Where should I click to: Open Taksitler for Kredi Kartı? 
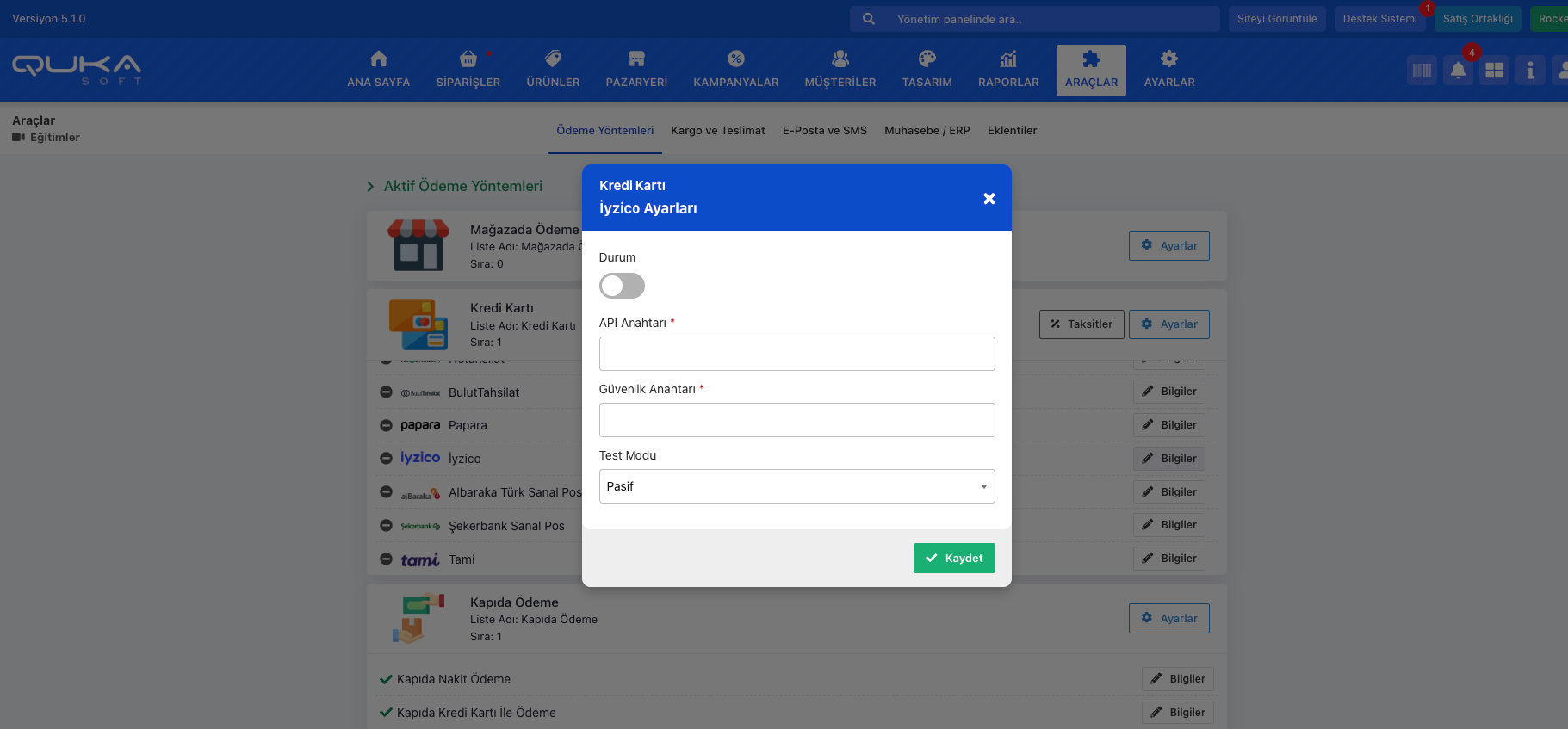(1081, 324)
